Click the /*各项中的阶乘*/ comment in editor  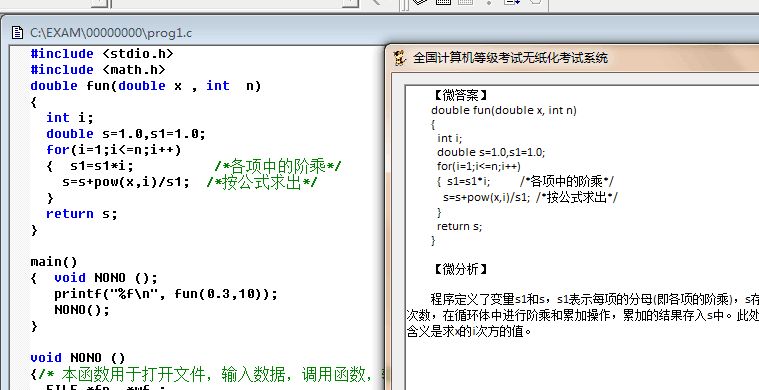pyautogui.click(x=278, y=166)
